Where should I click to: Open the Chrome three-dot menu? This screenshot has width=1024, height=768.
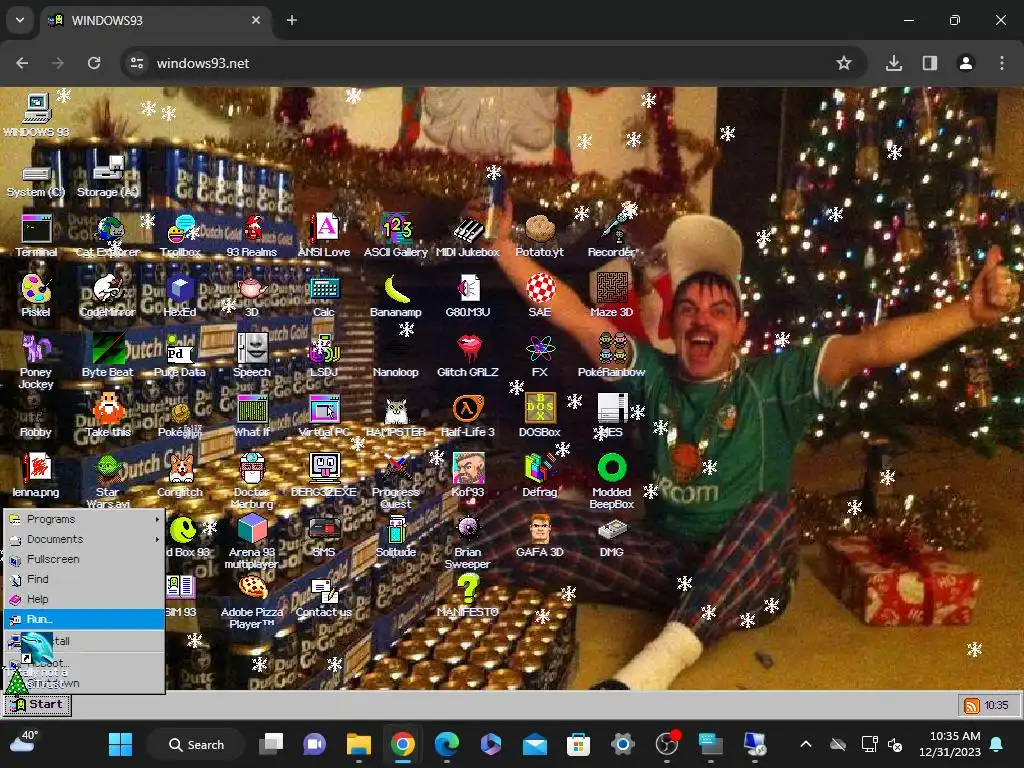pos(1002,63)
